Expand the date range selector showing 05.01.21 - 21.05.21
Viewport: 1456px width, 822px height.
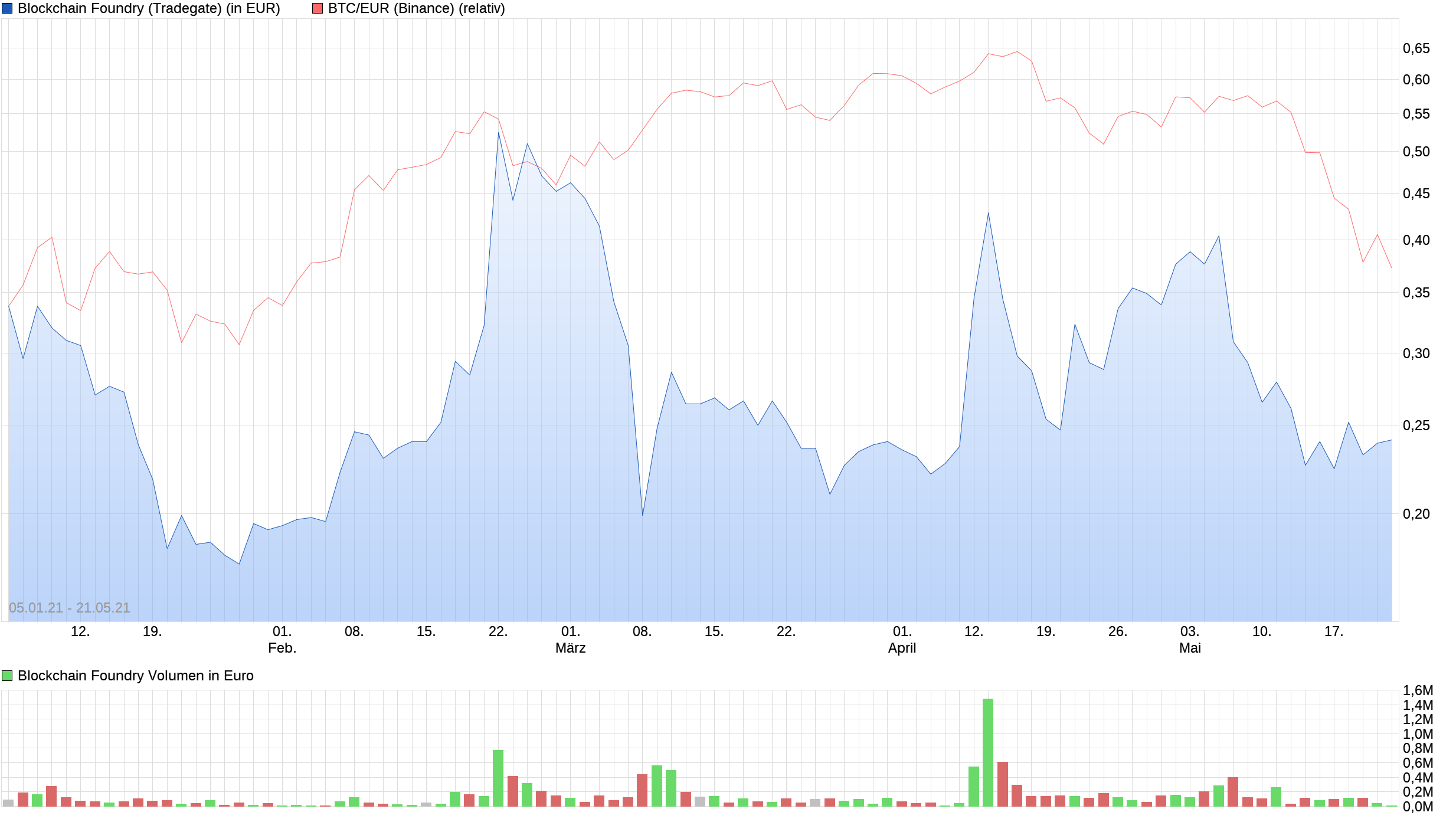click(x=68, y=607)
